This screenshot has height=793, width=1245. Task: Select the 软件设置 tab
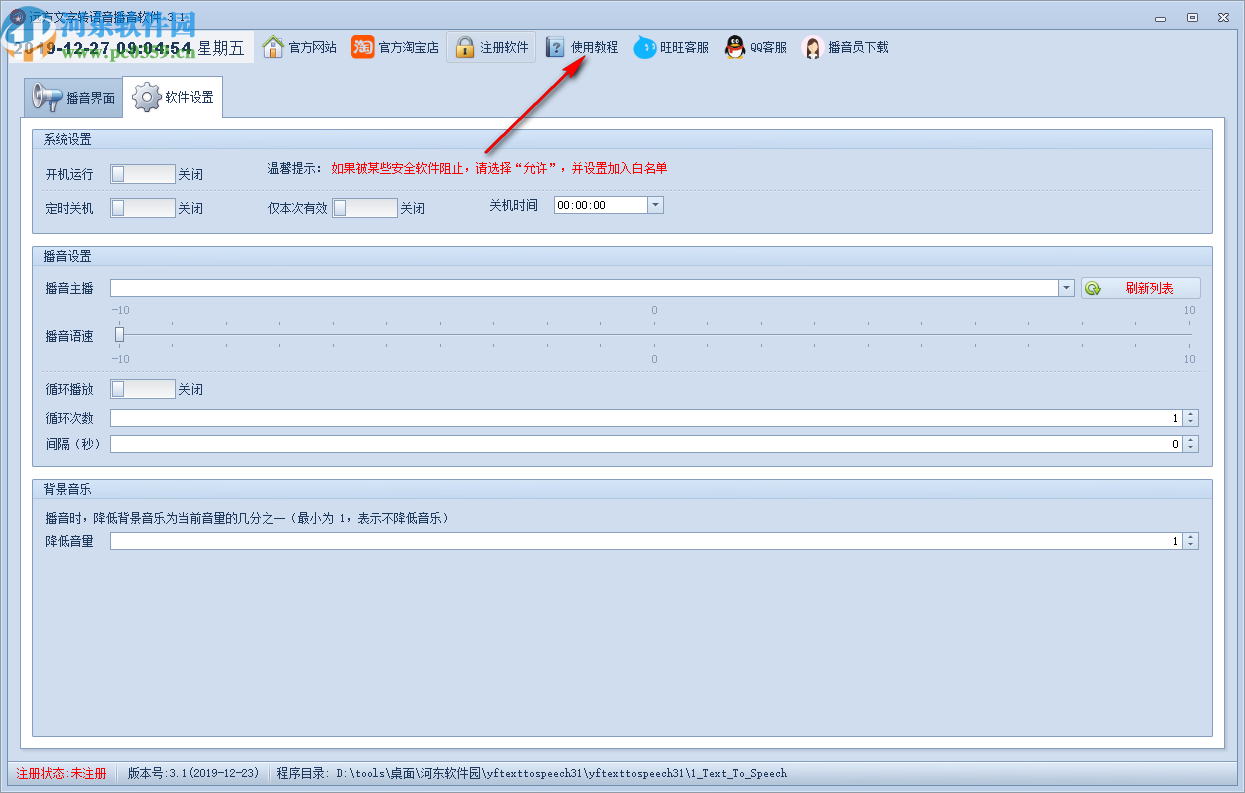[173, 97]
